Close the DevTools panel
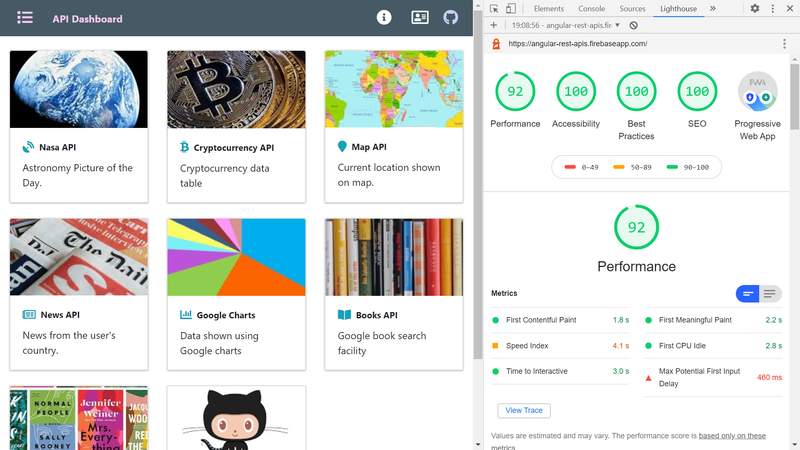Screen dimensions: 800x450 (790, 8)
